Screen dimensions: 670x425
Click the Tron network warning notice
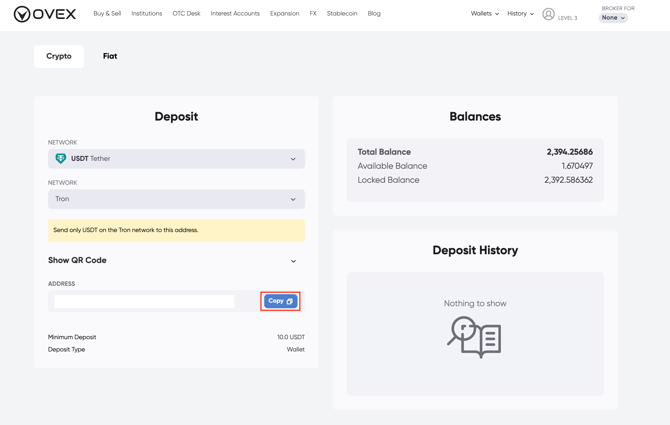[176, 230]
